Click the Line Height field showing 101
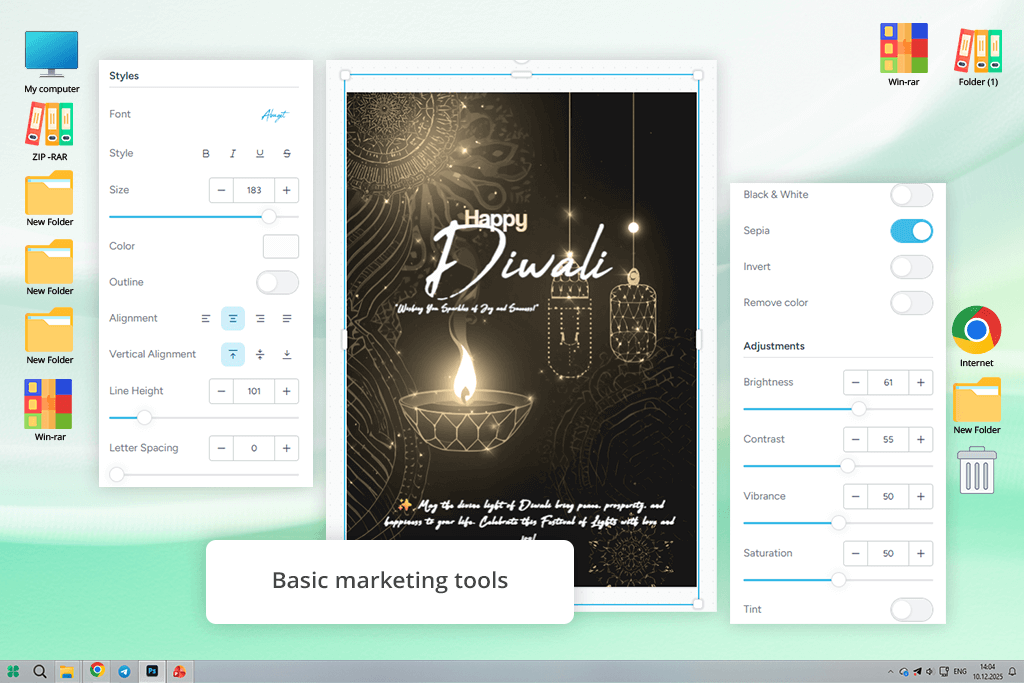 point(254,391)
